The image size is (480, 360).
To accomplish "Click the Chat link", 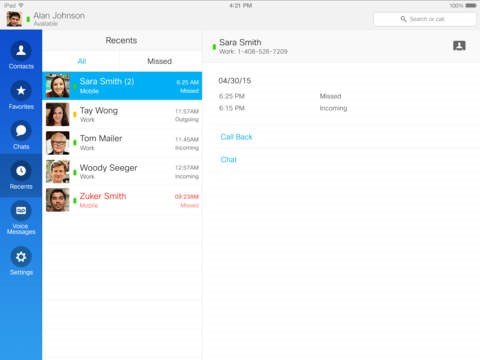I will (x=228, y=160).
